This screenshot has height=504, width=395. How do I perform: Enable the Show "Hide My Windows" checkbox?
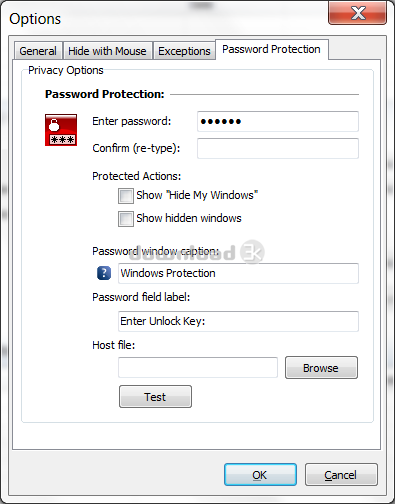tap(126, 196)
